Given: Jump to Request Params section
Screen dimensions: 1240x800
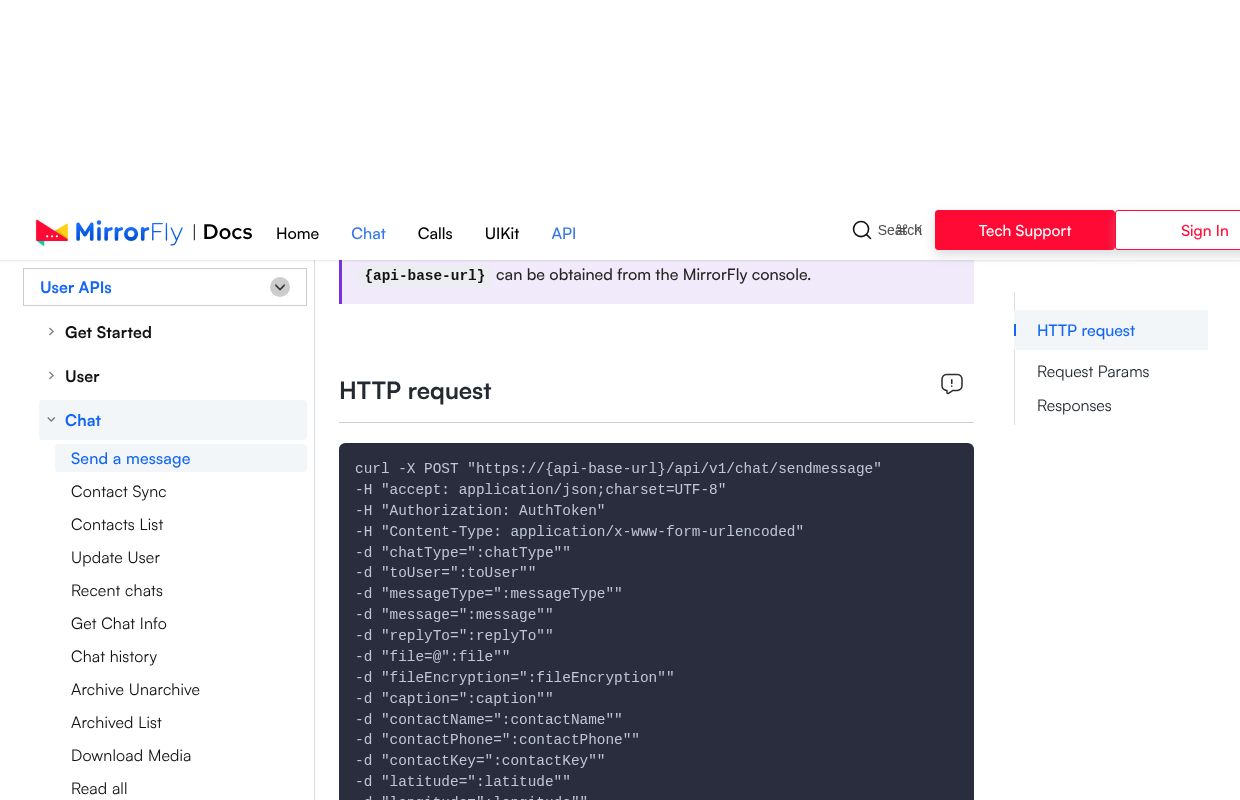Looking at the screenshot, I should [1093, 371].
